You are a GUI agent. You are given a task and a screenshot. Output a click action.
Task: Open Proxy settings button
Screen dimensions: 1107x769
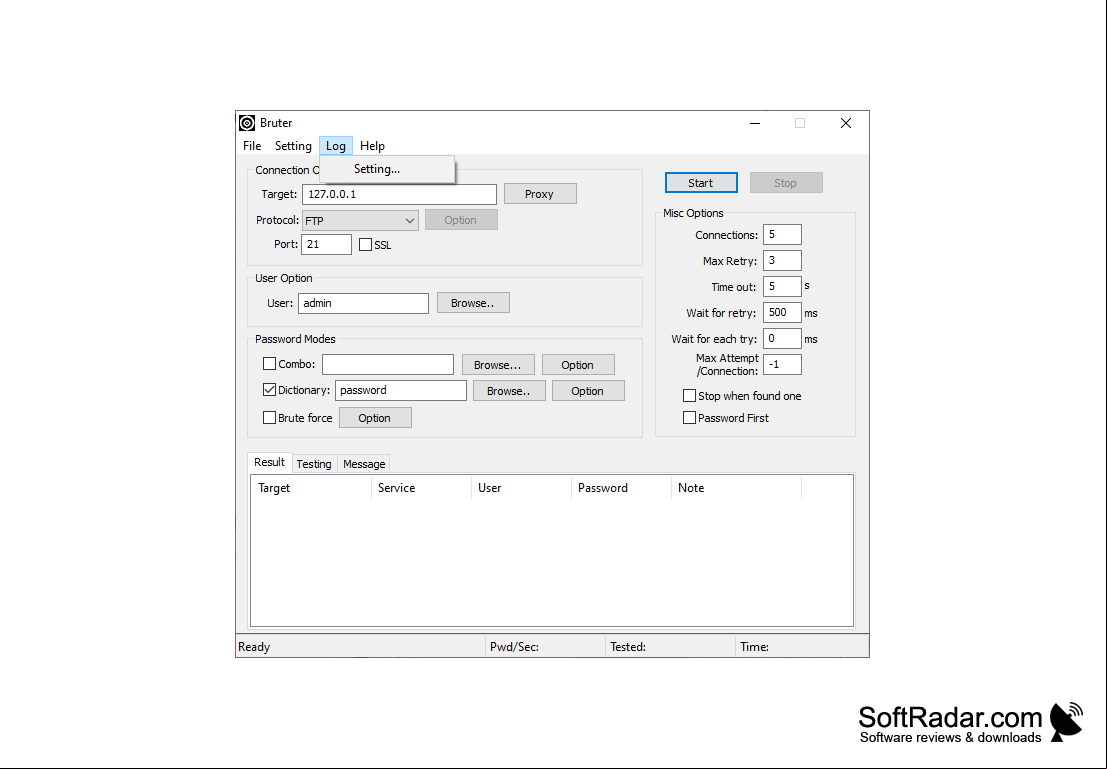(540, 194)
